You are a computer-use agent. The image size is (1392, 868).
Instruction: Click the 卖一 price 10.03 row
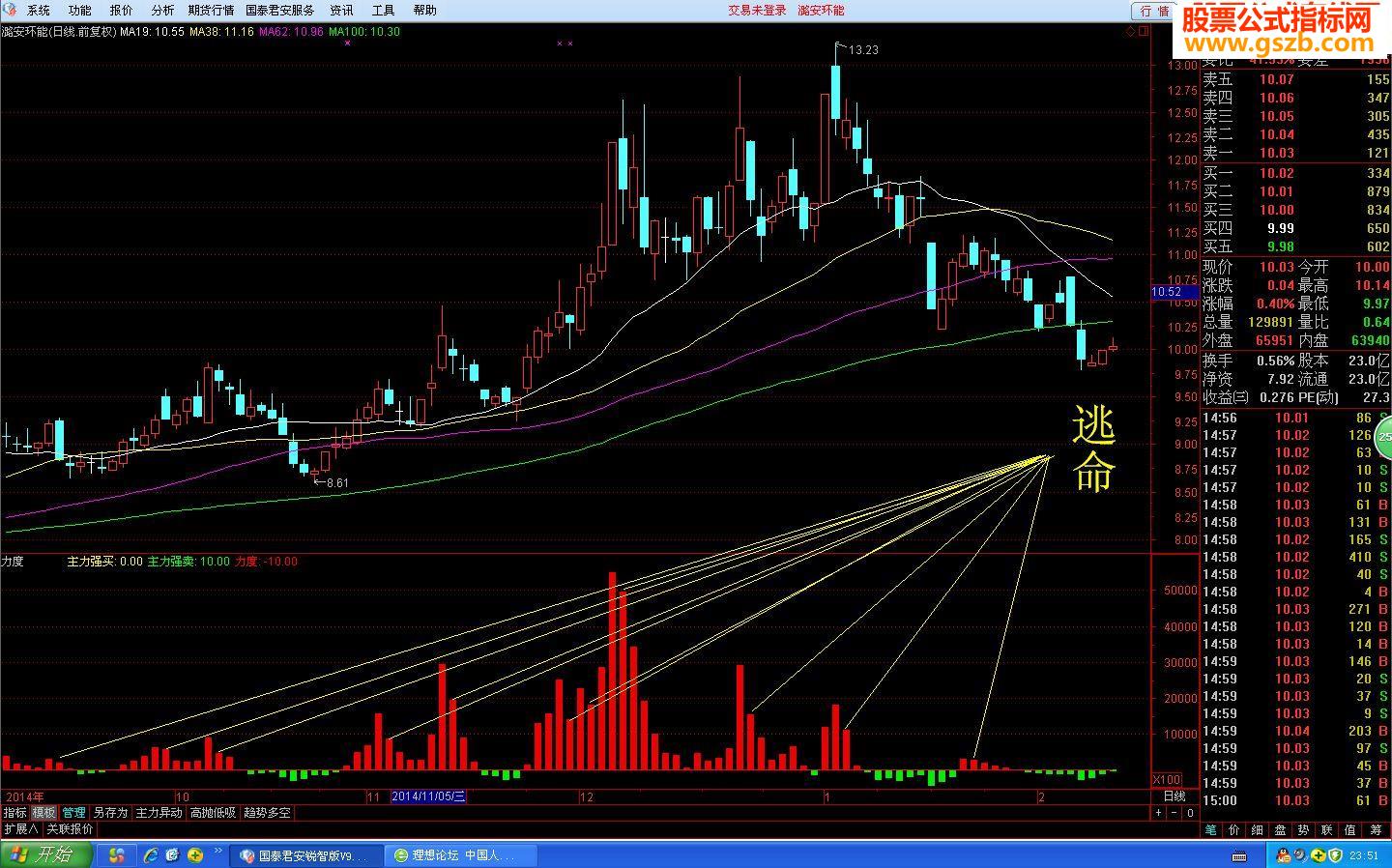pos(1295,153)
